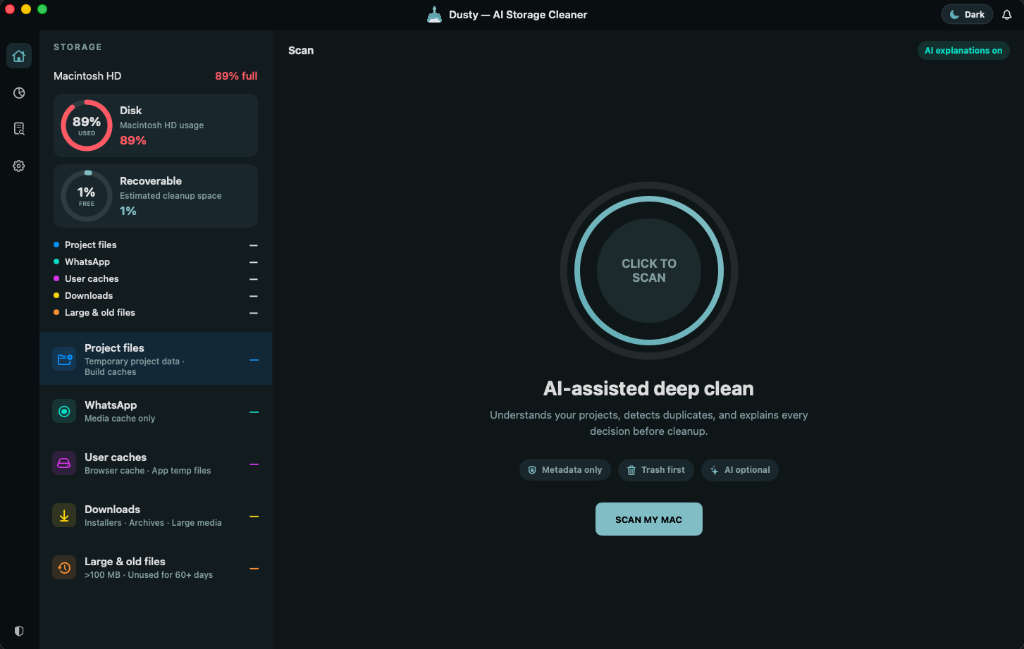1024x649 pixels.
Task: Click the shield icon at sidebar bottom
Action: click(x=19, y=631)
